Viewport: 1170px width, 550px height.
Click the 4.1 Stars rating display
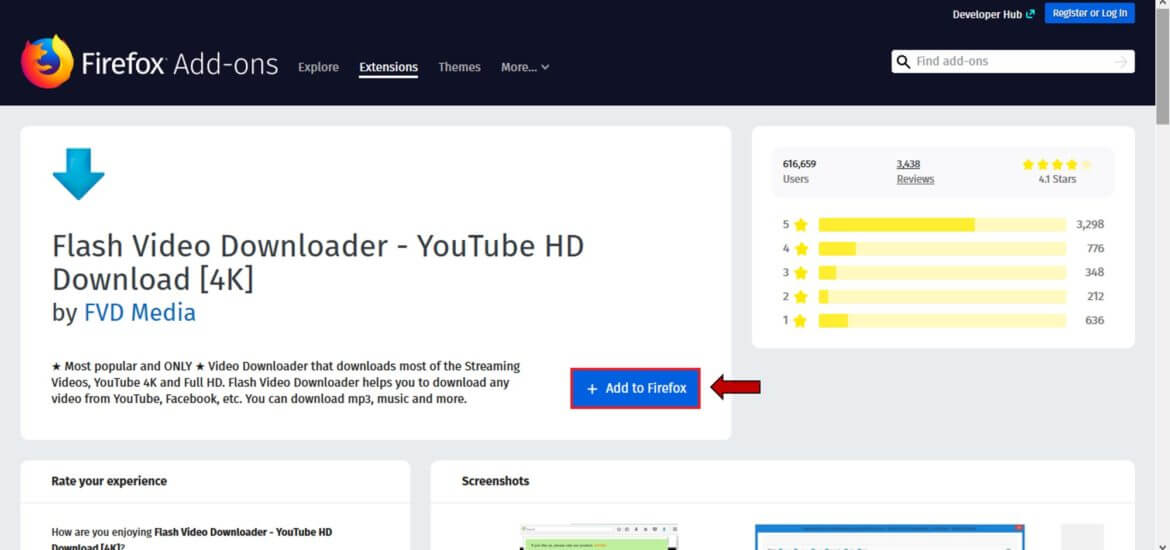click(1057, 172)
